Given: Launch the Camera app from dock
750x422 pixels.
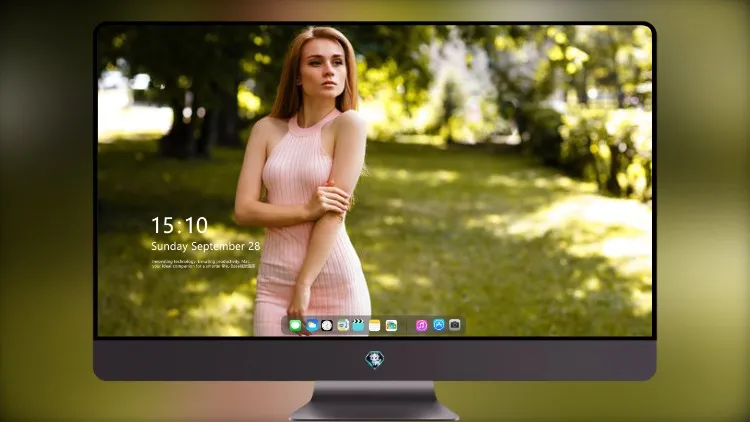Looking at the screenshot, I should (x=455, y=325).
